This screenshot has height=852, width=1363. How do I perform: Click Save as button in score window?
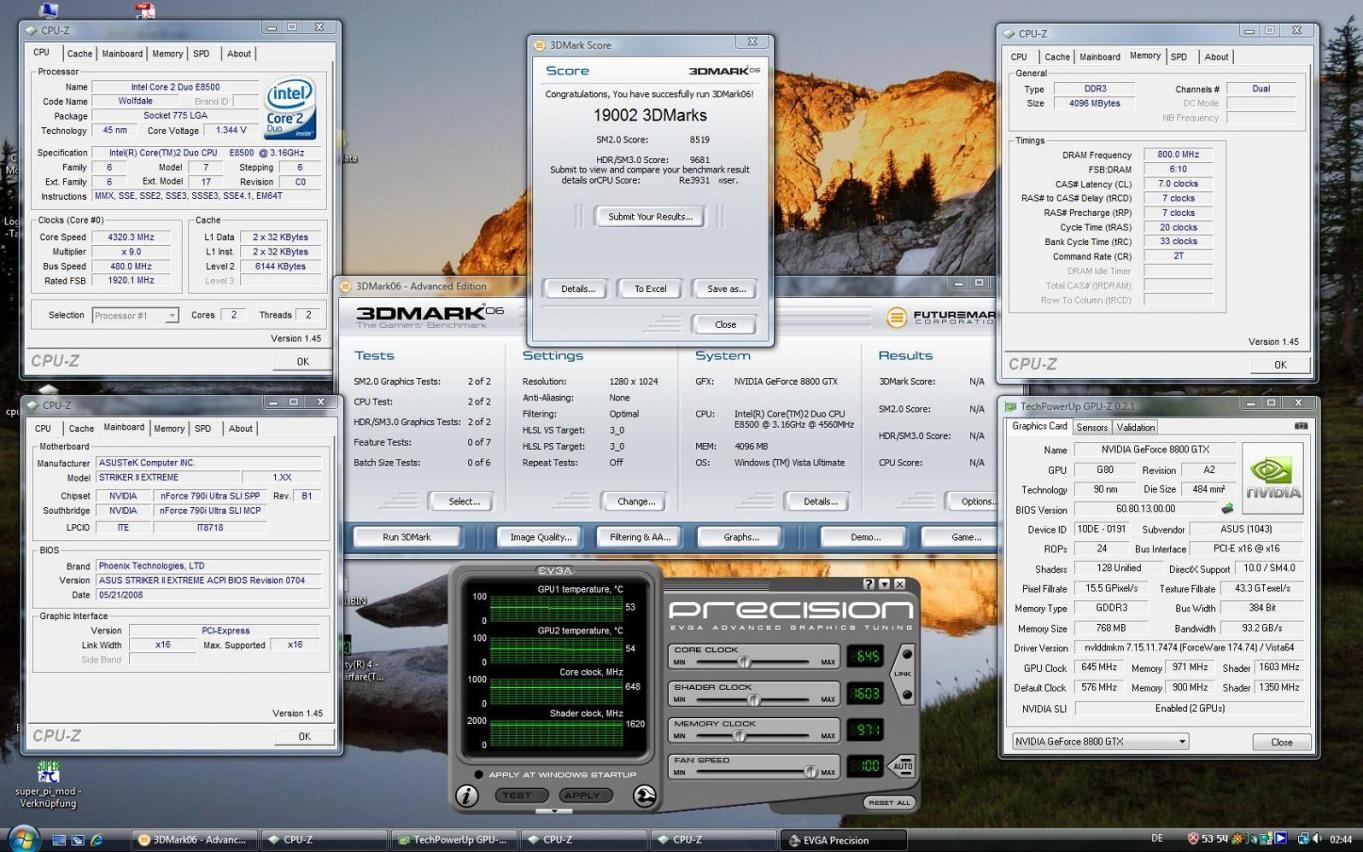[726, 289]
